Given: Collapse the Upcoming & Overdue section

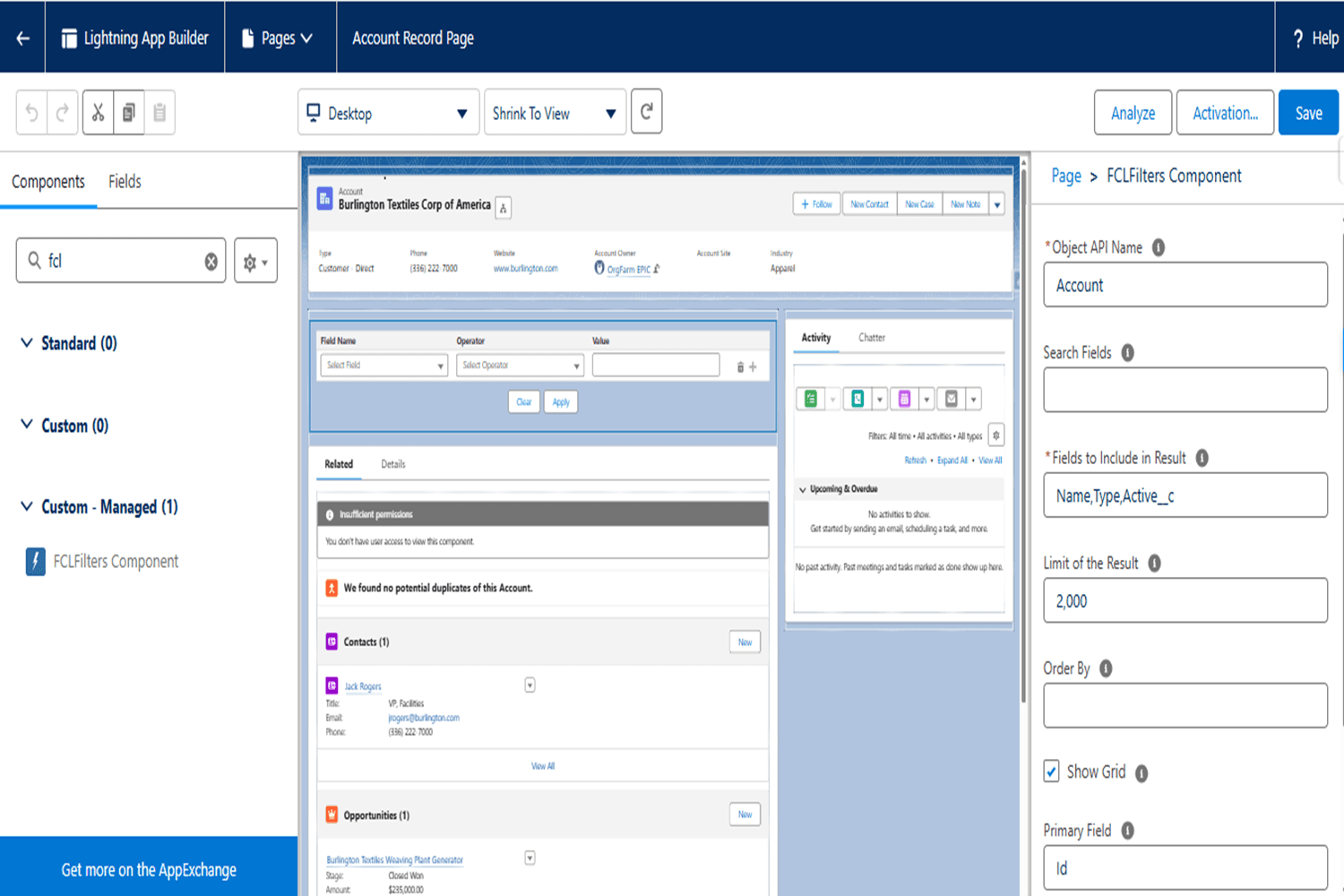Looking at the screenshot, I should 803,489.
